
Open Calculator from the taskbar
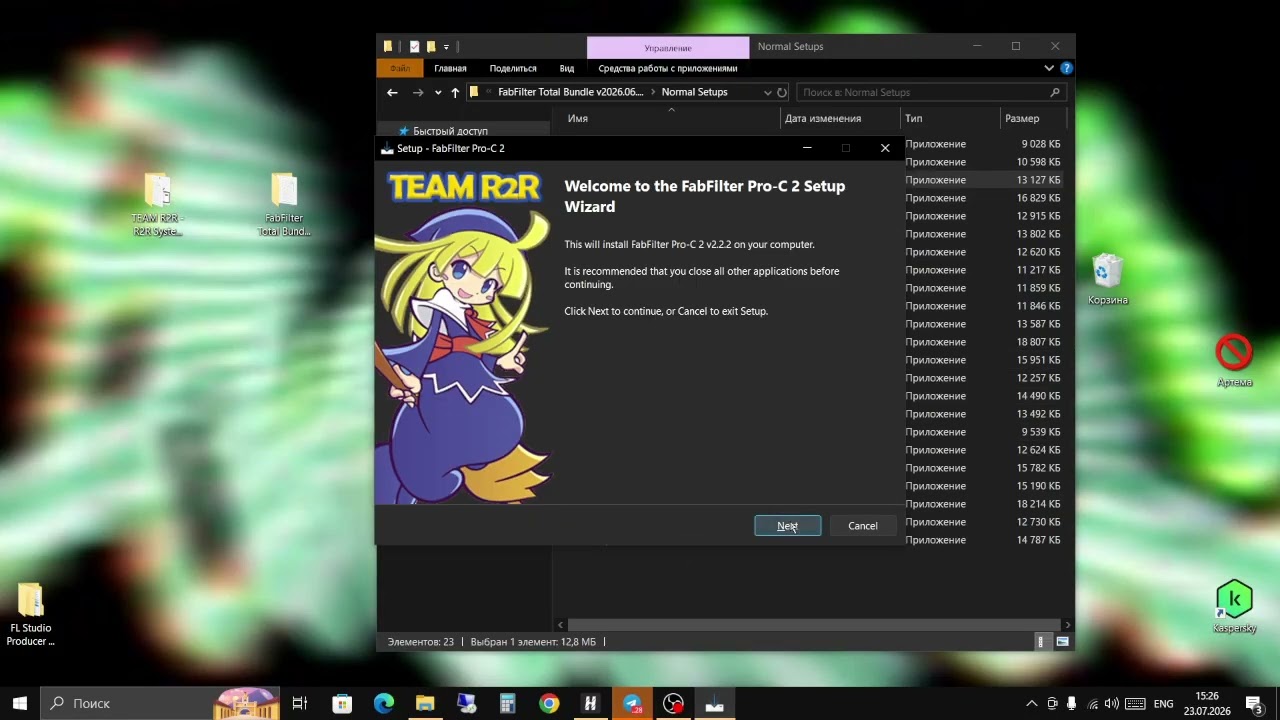[507, 703]
